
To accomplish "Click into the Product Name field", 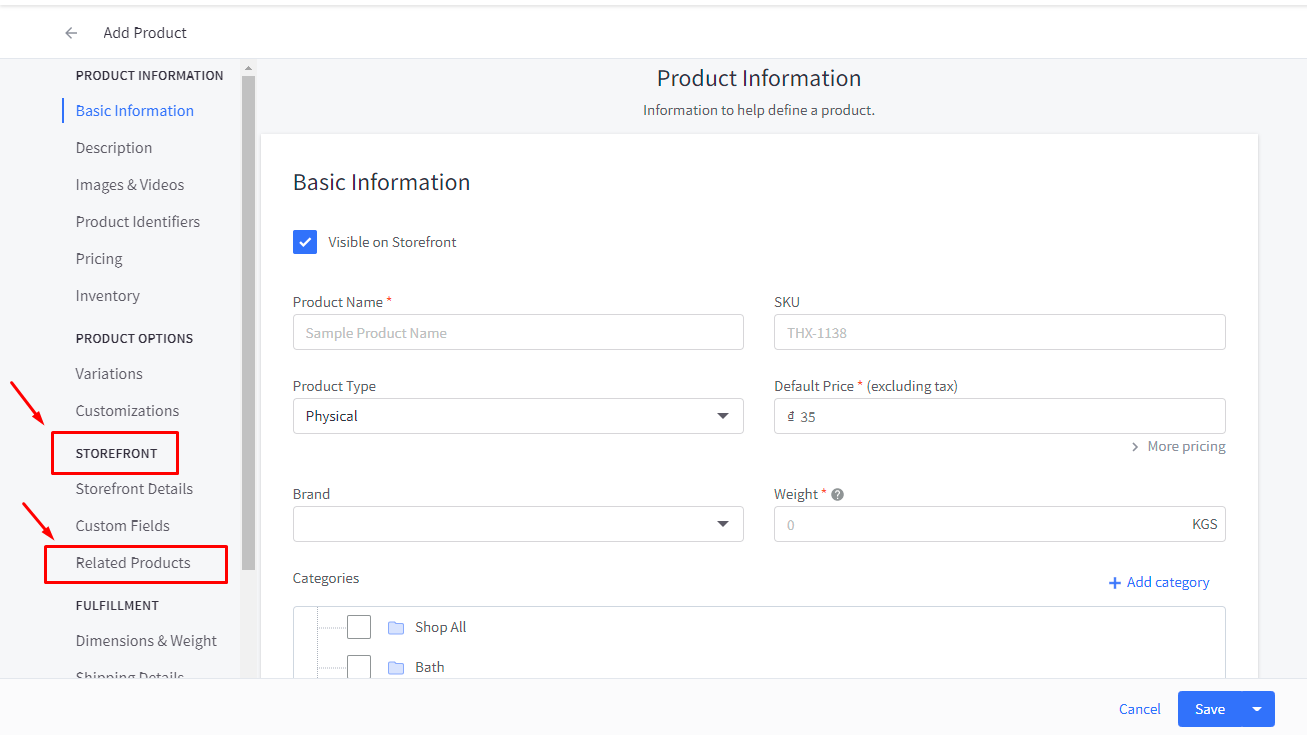I will 517,333.
